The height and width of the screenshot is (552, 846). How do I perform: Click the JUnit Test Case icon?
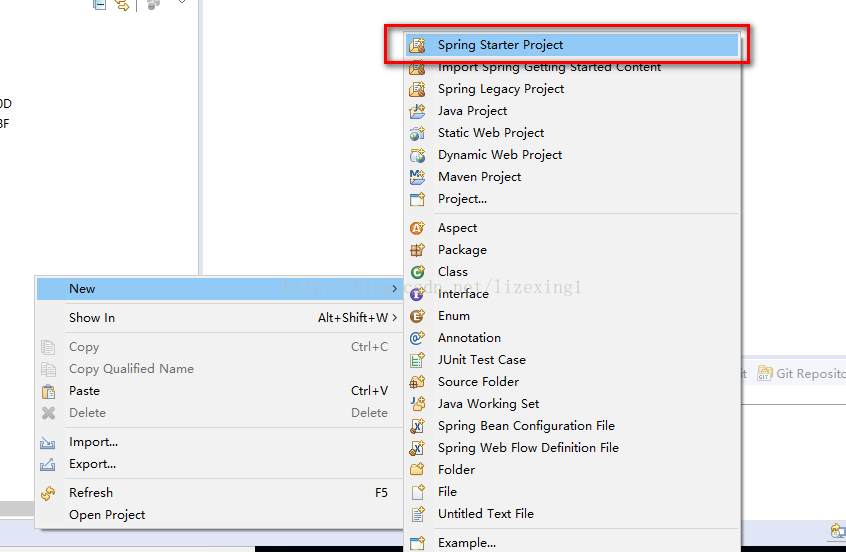(417, 360)
